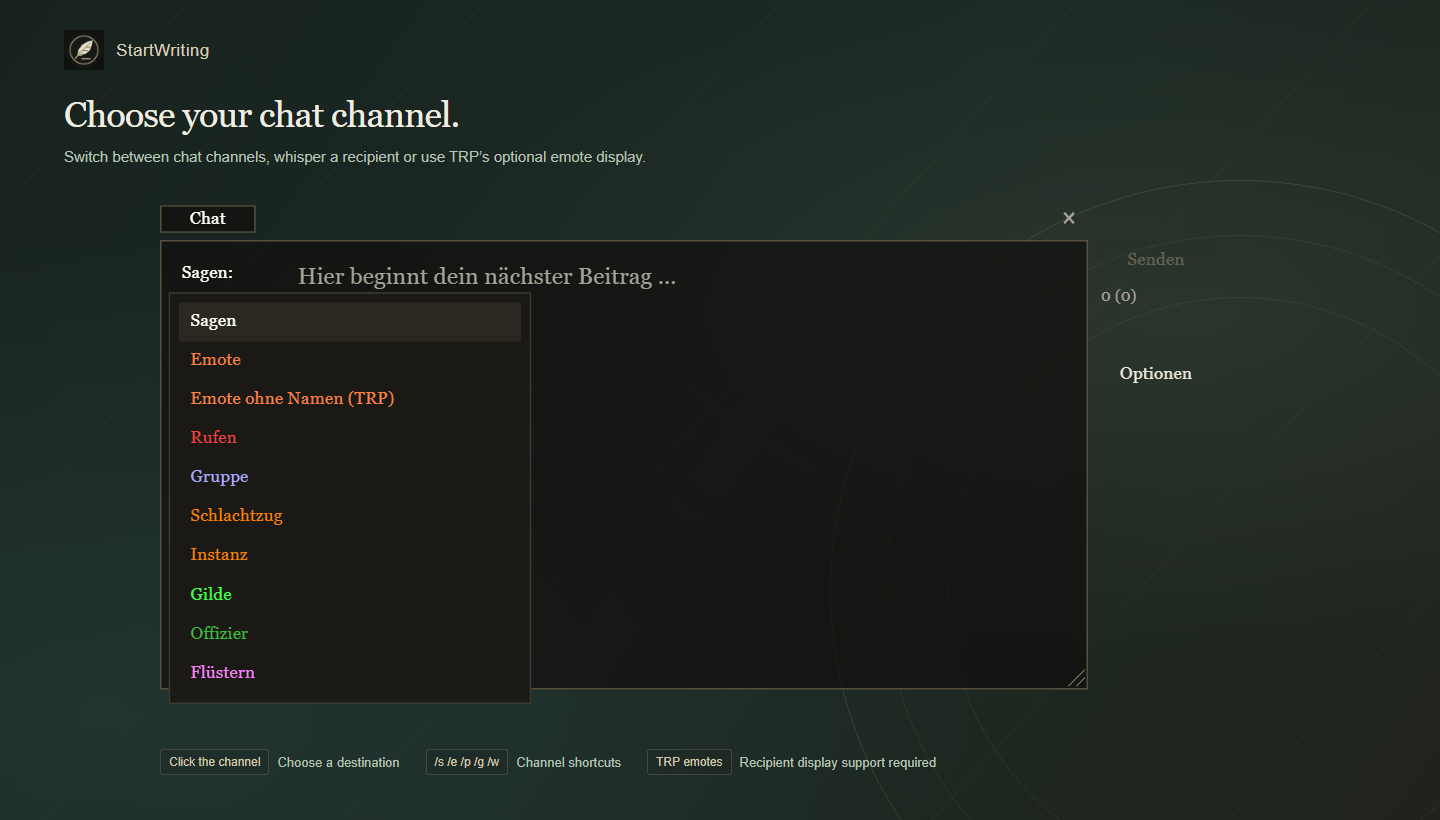Screen dimensions: 1440x820
Task: Click 'Choose your chat channel.' heading
Action: point(262,115)
